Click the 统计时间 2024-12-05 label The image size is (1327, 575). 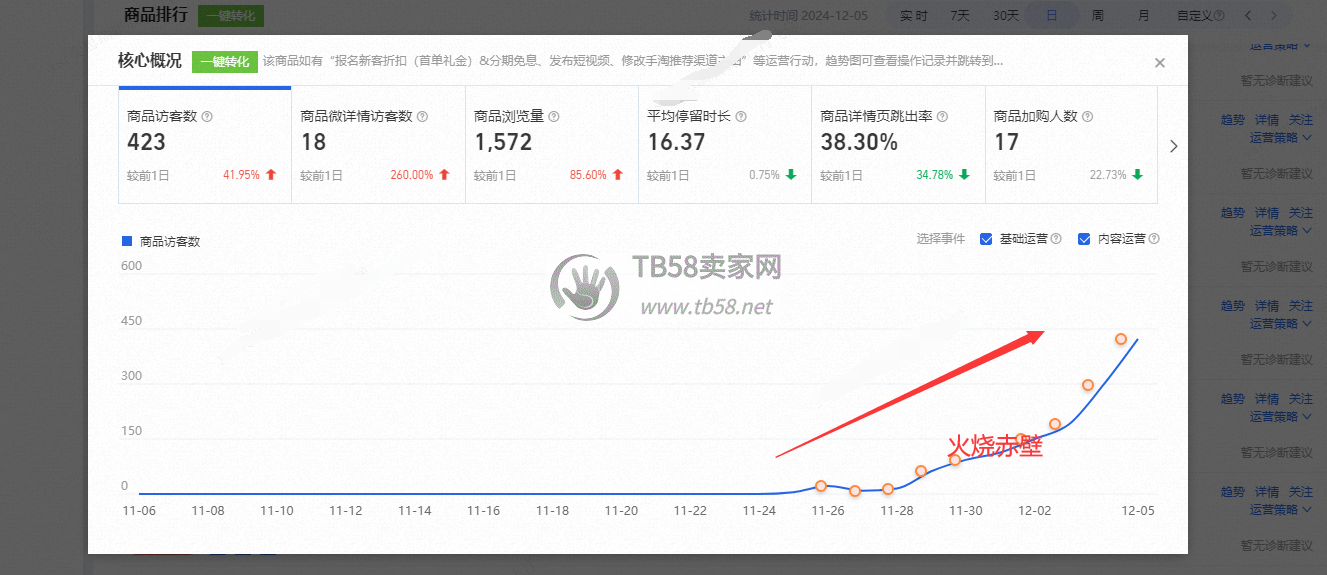click(x=809, y=16)
